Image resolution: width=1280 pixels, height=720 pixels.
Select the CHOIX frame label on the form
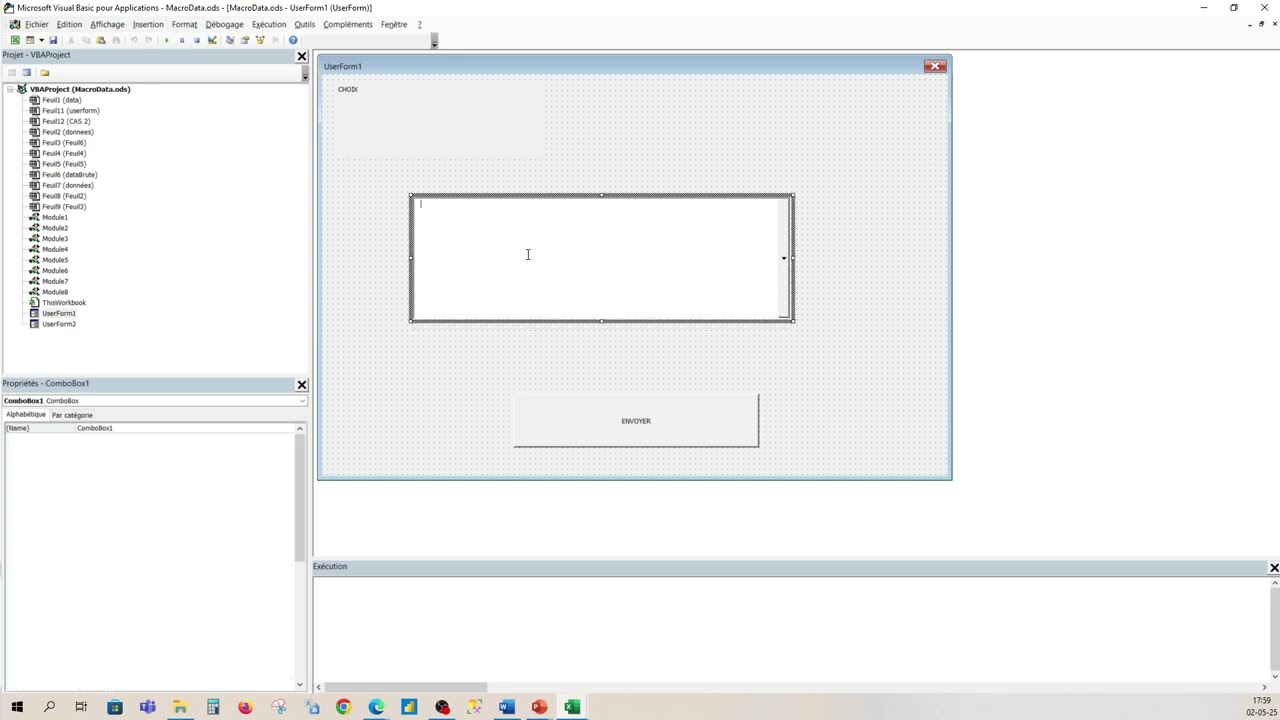[x=347, y=89]
